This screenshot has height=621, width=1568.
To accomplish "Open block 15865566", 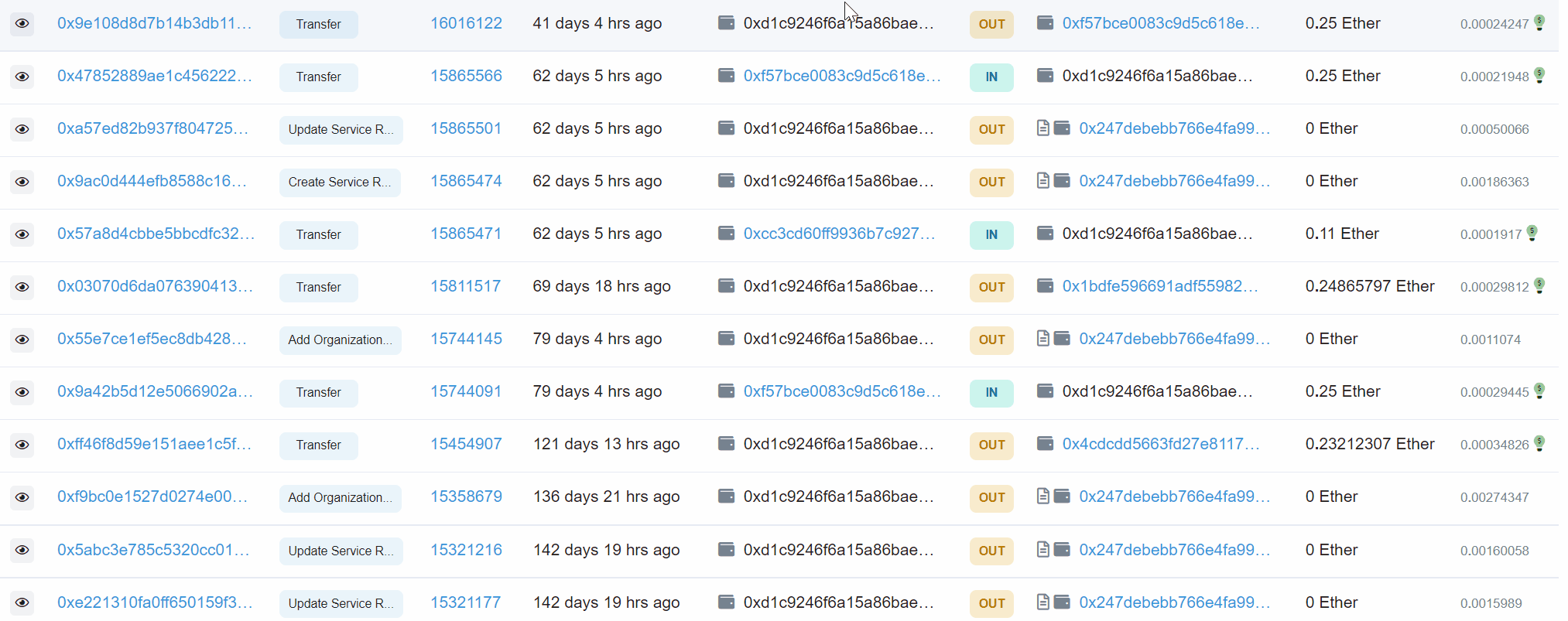I will 466,76.
